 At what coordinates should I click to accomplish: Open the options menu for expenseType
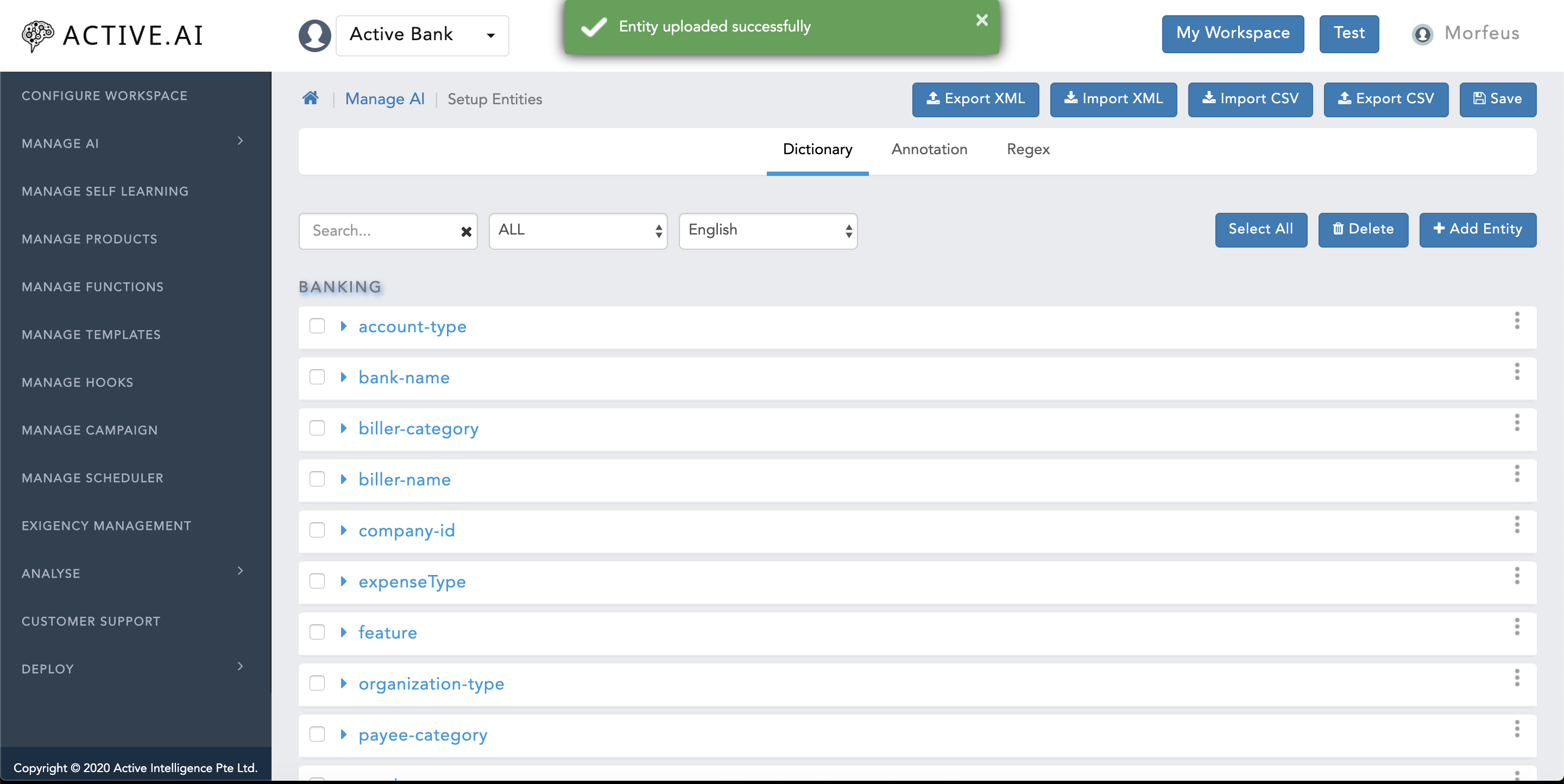[x=1517, y=576]
